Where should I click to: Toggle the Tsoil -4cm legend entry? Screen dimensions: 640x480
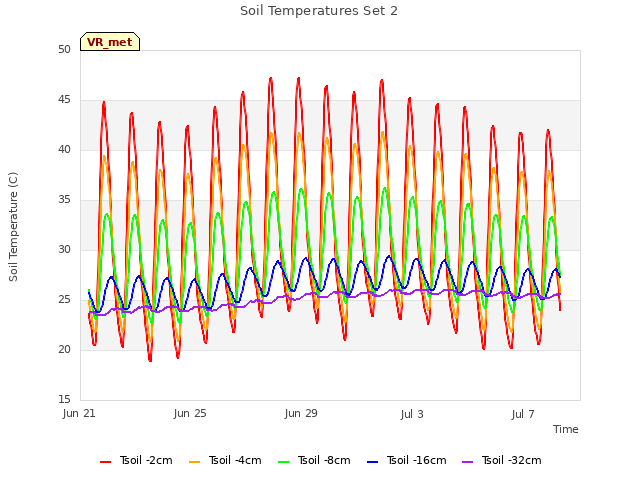coord(225,460)
